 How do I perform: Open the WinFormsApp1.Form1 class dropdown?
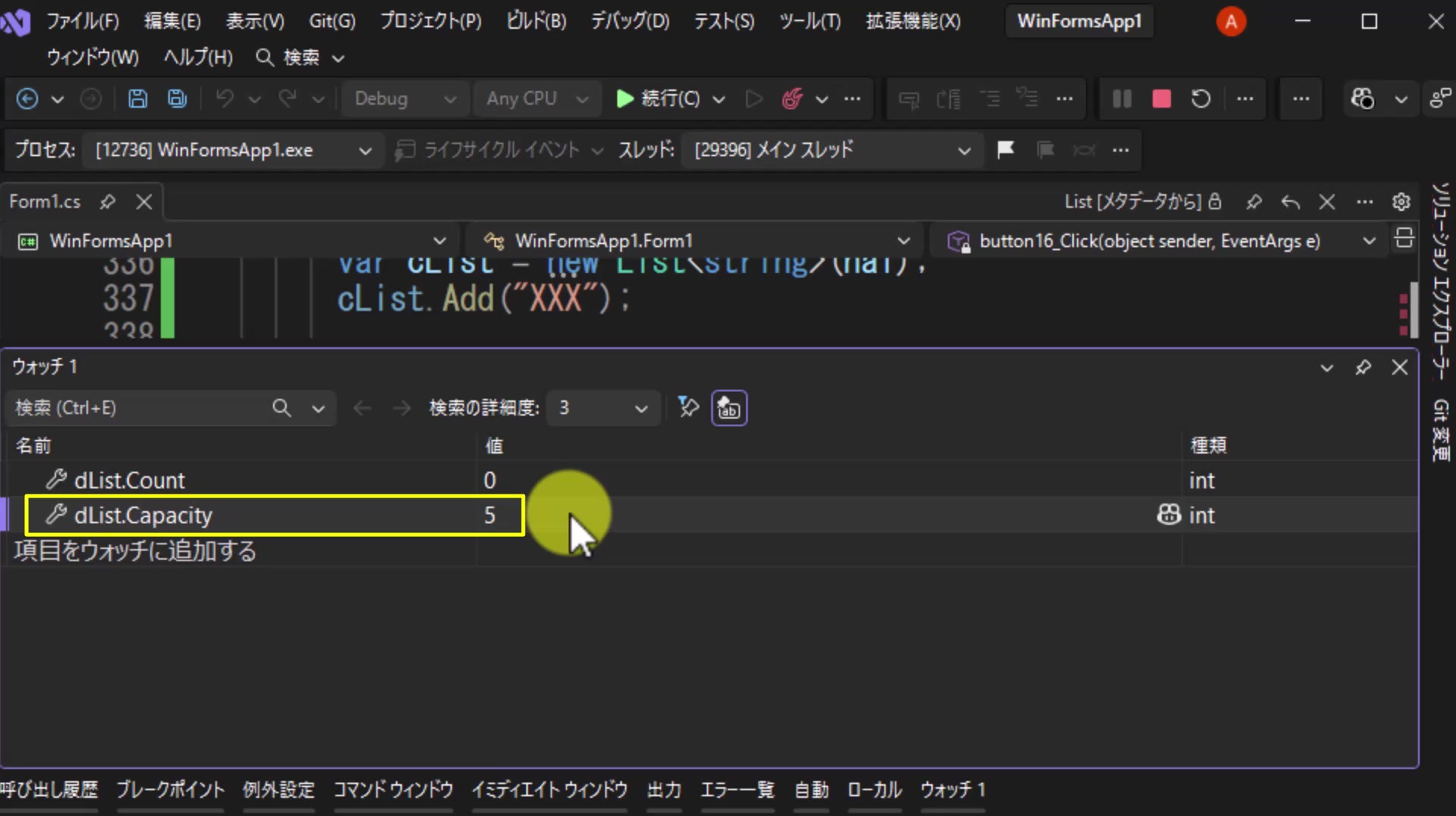[x=696, y=241]
